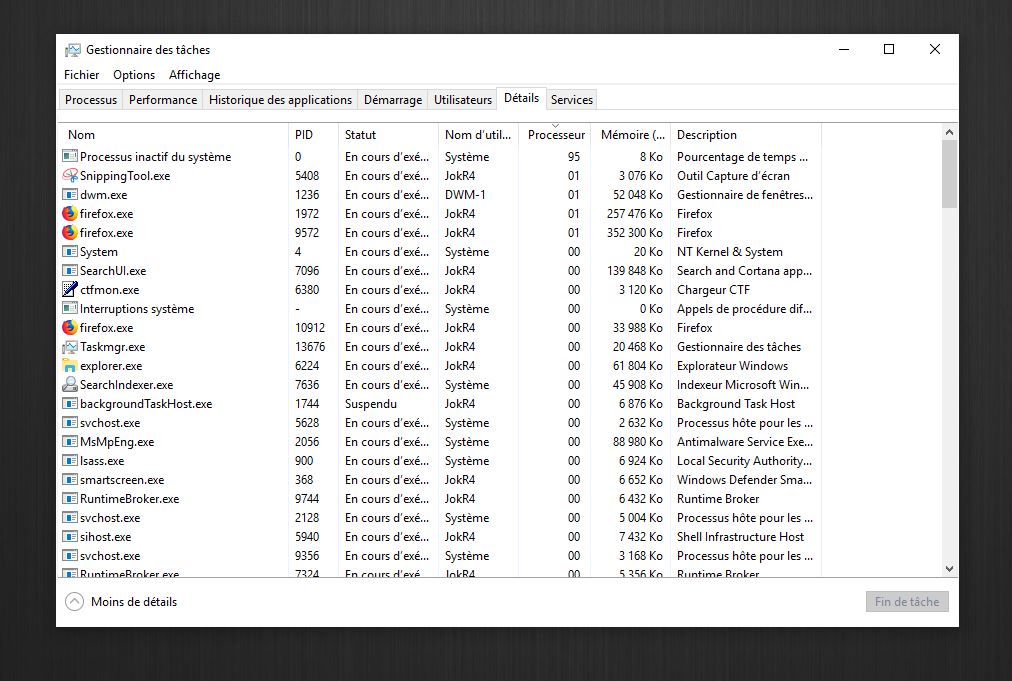Viewport: 1012px width, 681px height.
Task: Select the Chargeur CTF description
Action: click(x=713, y=289)
